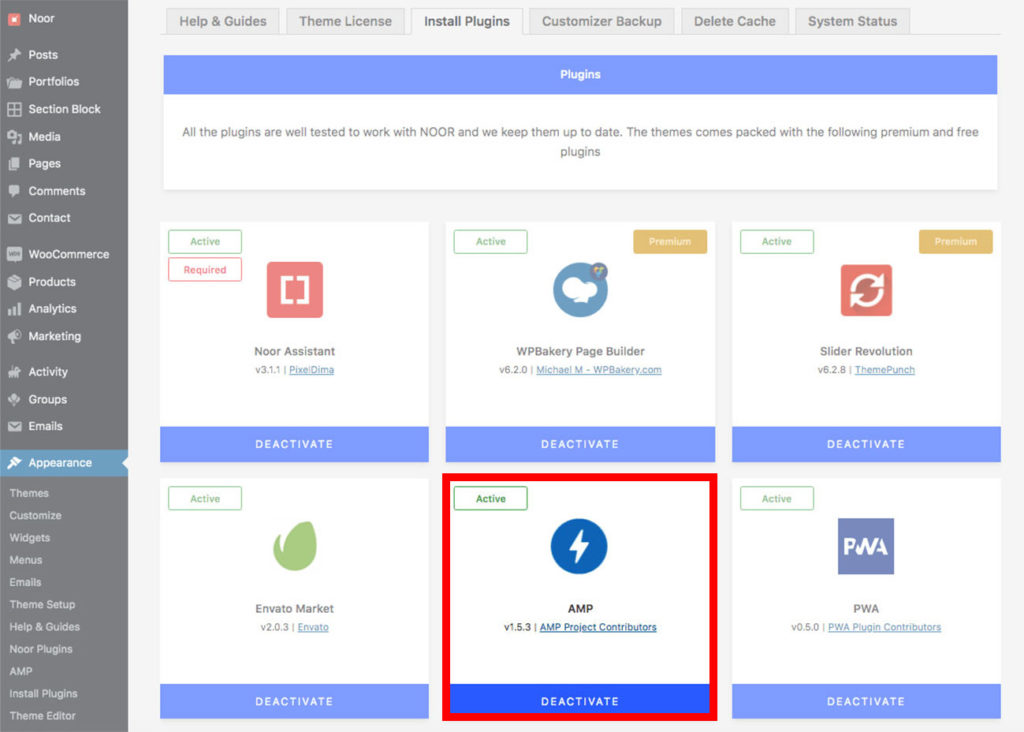Click the Marketing megaphone icon
This screenshot has width=1024, height=732.
click(14, 336)
